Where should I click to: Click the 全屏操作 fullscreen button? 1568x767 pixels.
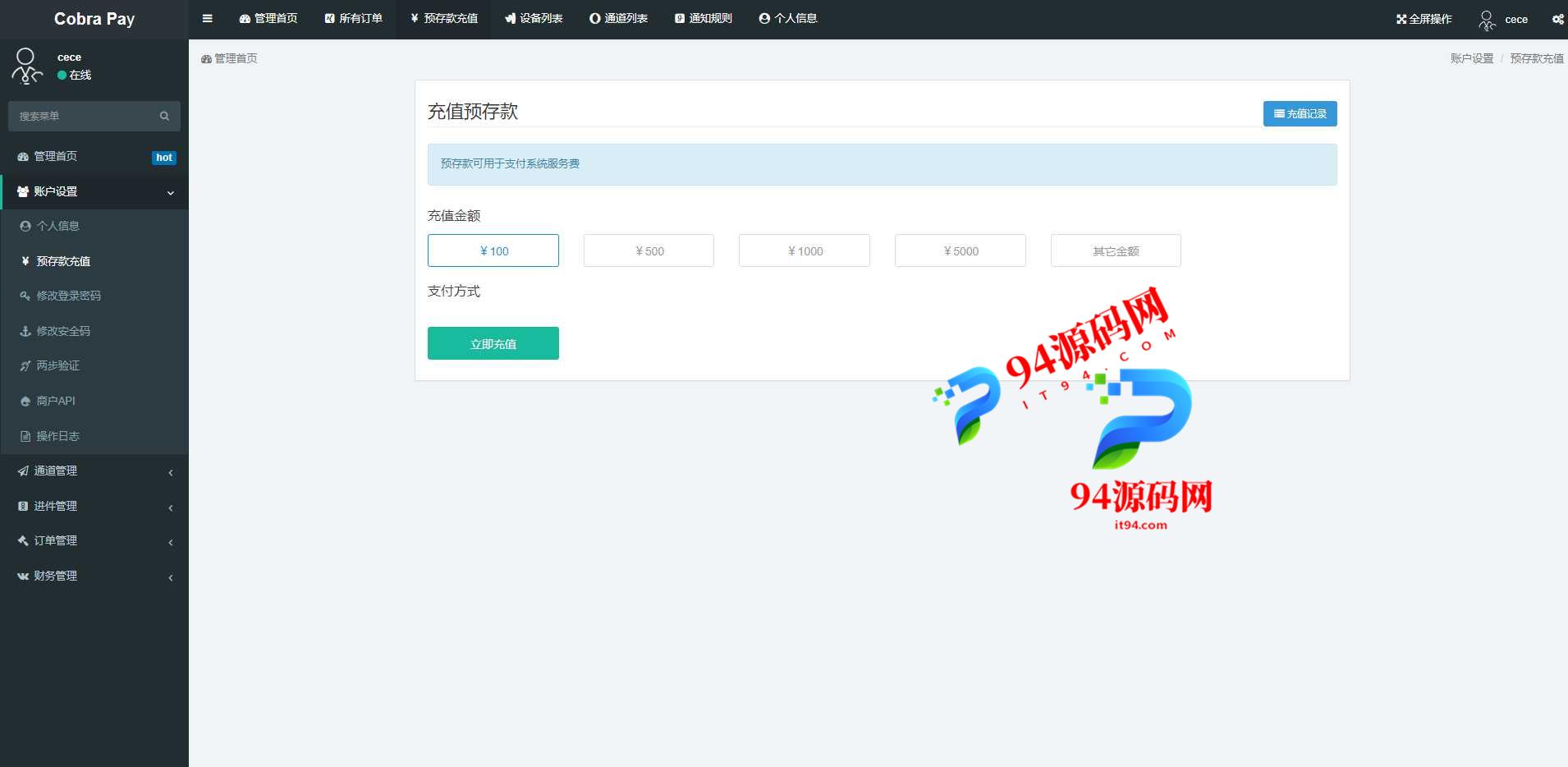pos(1424,19)
